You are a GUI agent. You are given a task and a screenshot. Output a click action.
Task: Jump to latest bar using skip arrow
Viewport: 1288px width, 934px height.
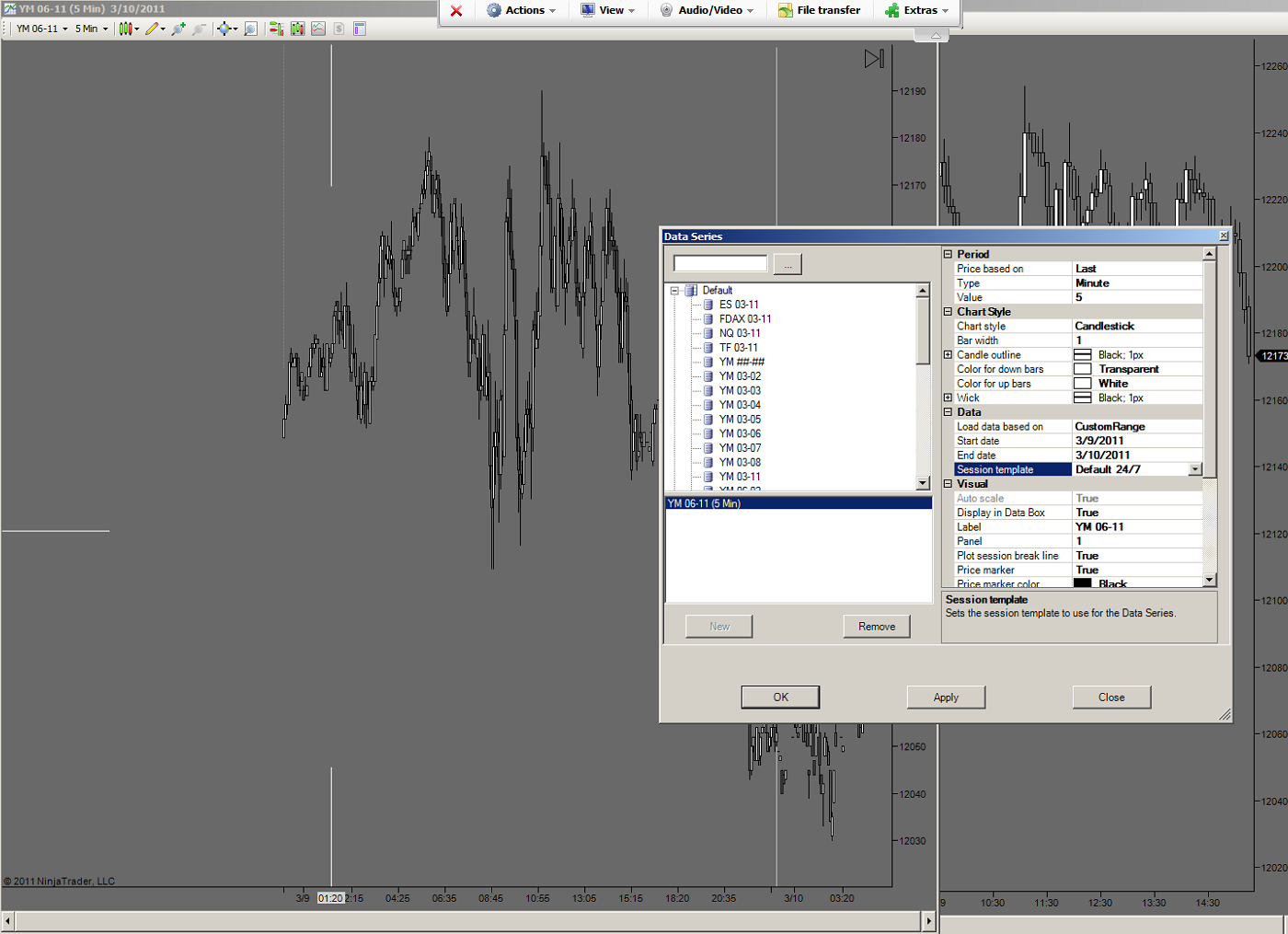[x=874, y=59]
